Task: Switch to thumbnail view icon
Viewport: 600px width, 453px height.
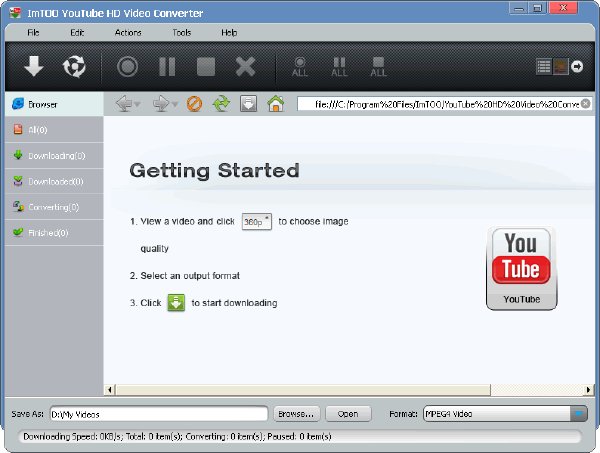Action: pos(561,67)
